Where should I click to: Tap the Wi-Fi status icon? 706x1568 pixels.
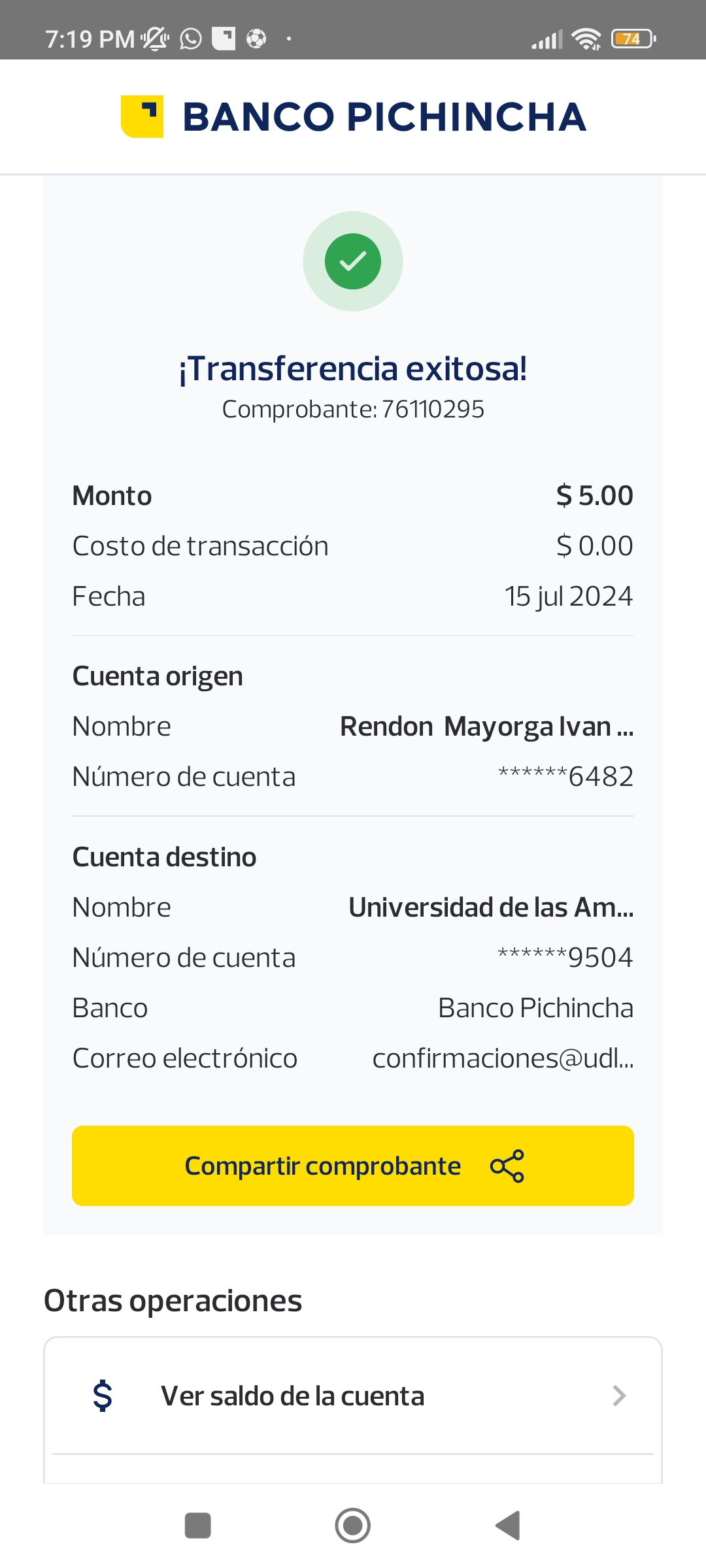coord(586,39)
